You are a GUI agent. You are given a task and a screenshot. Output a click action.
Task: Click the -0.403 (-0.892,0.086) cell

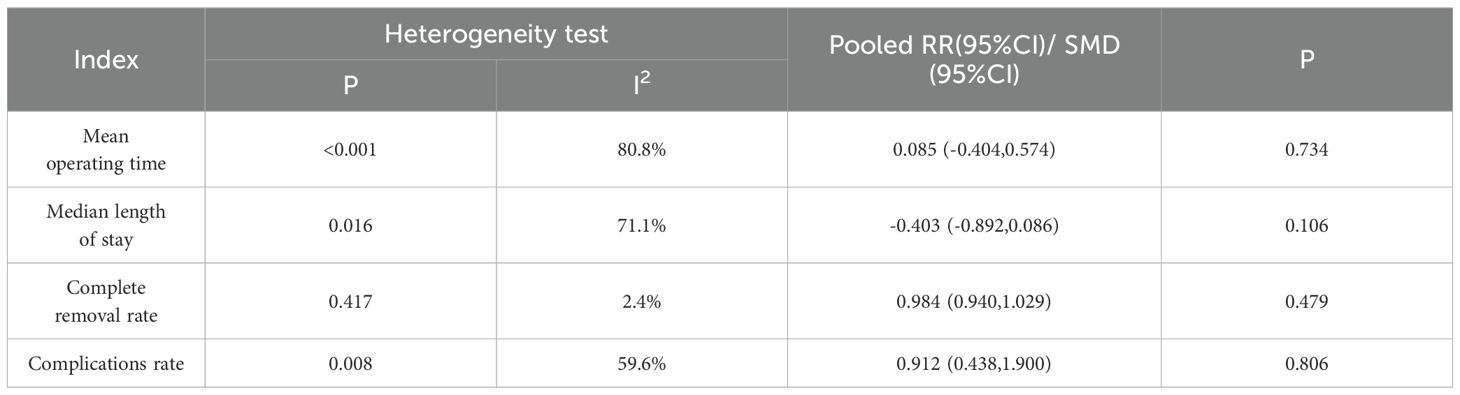(974, 225)
